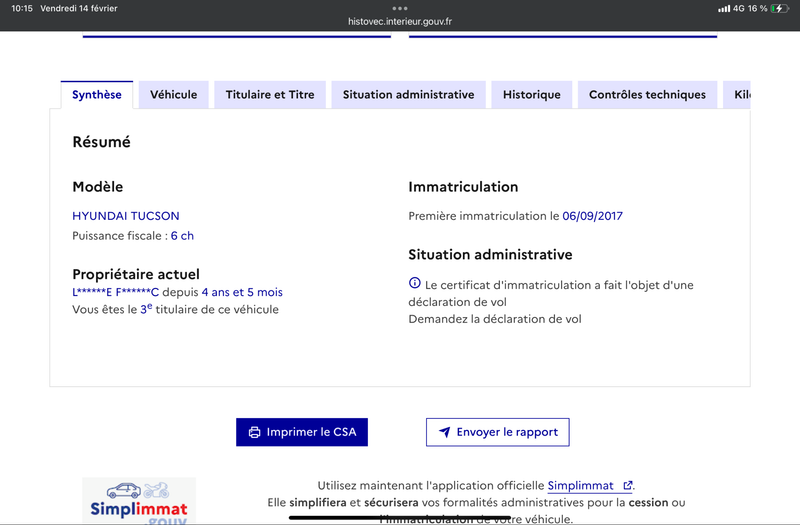Click the 'Vous êtes le 3e titulaire' line

tap(176, 309)
